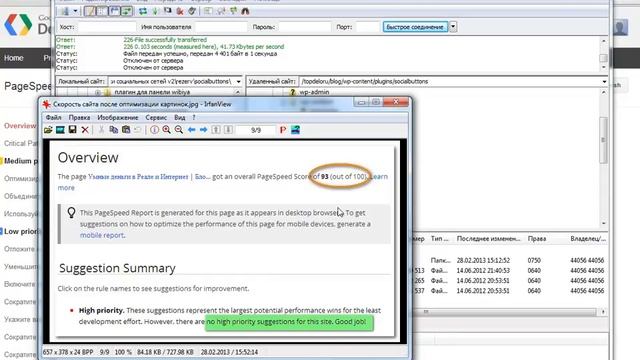
Task: Click FileZilla disconnect red X icon
Action: point(180,11)
